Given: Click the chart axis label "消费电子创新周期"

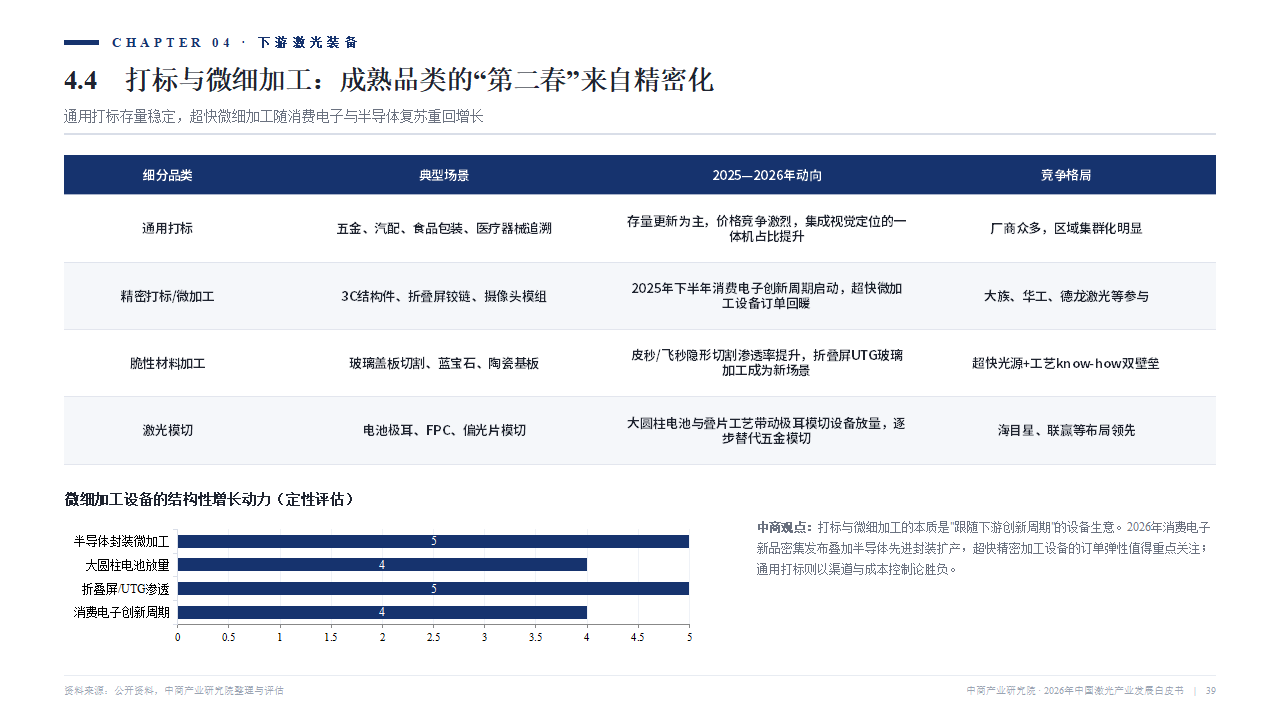Looking at the screenshot, I should pos(121,612).
